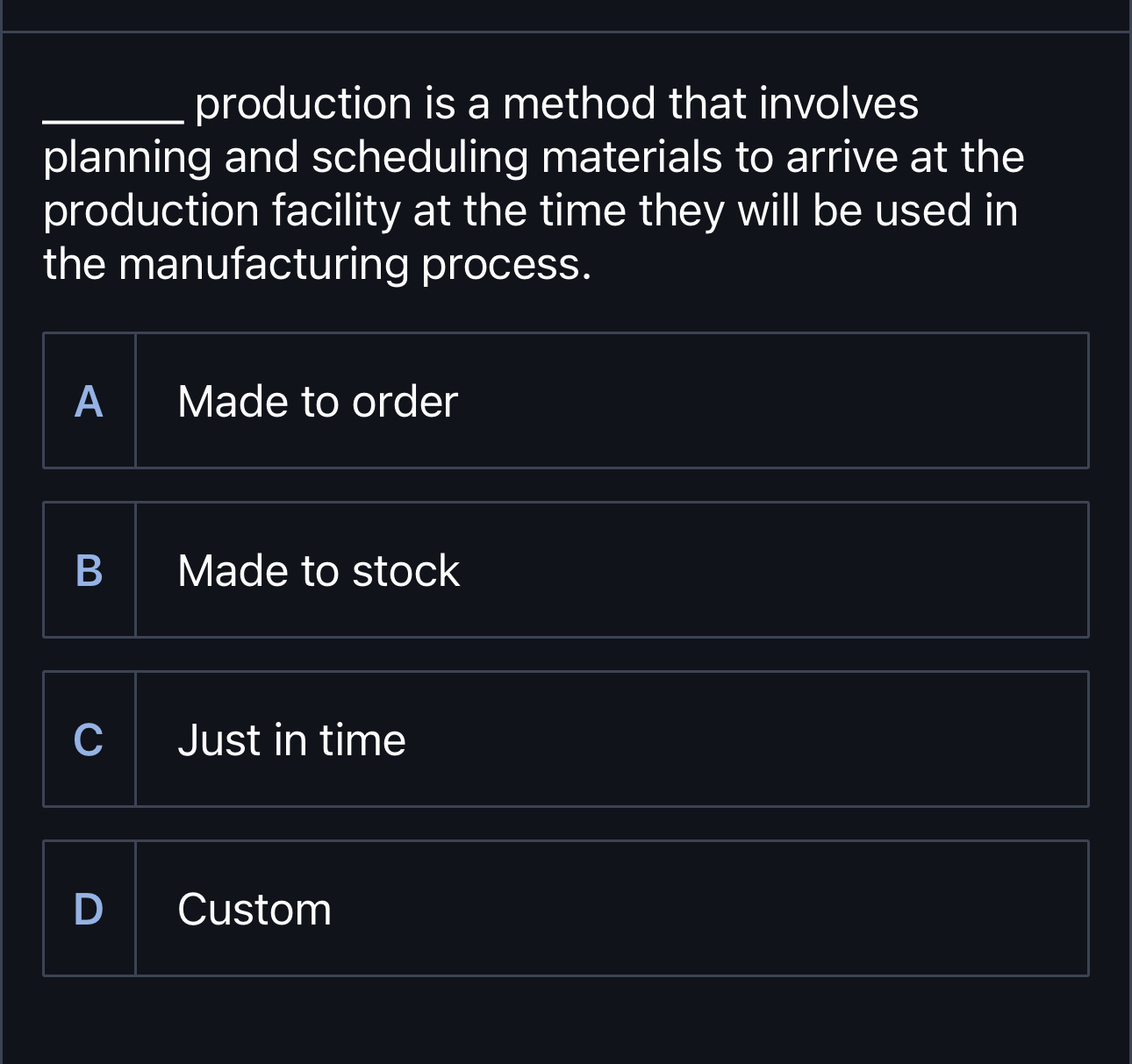The width and height of the screenshot is (1132, 1064).
Task: Click inside the option C answer box
Action: pyautogui.click(x=614, y=738)
